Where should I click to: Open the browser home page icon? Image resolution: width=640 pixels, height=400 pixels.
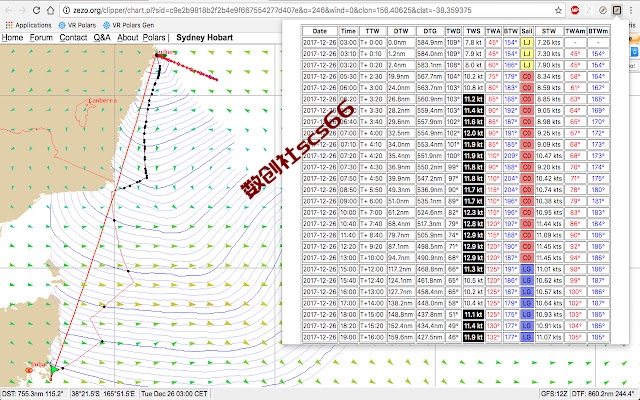(50, 11)
